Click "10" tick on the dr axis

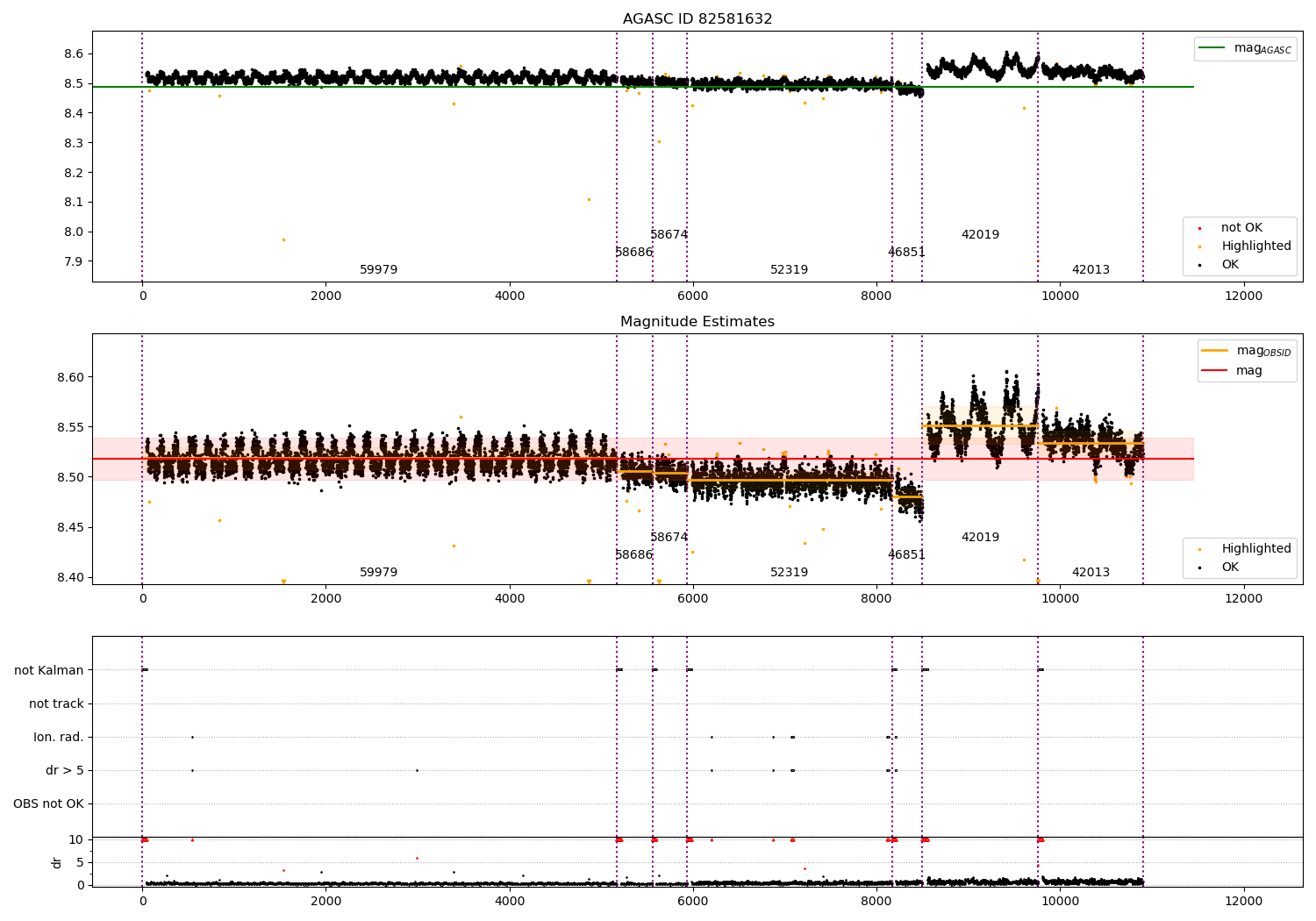(x=76, y=840)
